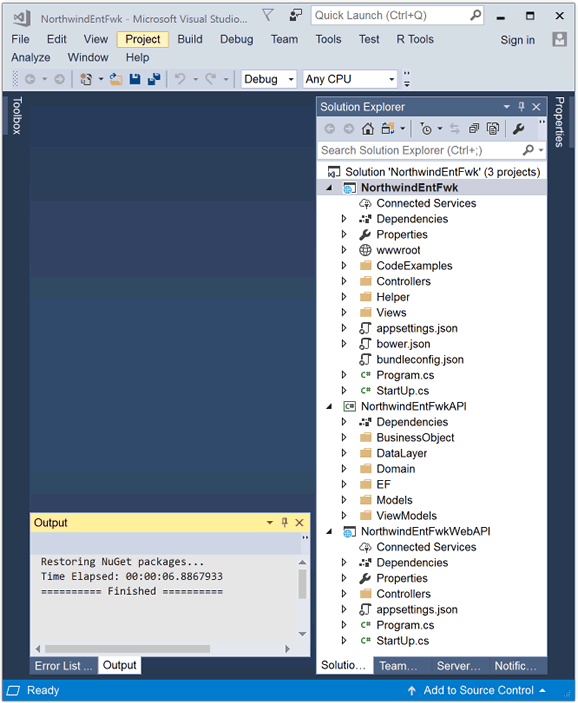578x703 pixels.
Task: Open the Output panel window options dropdown
Action: pos(269,522)
